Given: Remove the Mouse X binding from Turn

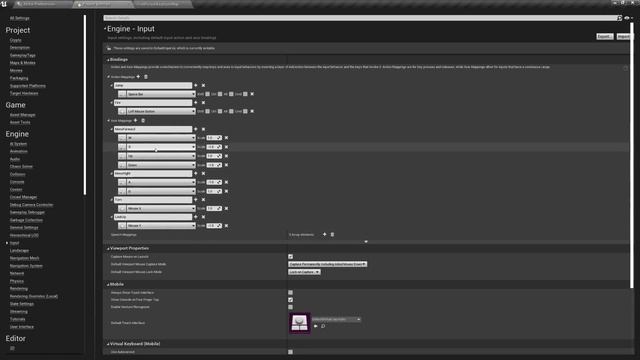Looking at the screenshot, I should [x=226, y=208].
